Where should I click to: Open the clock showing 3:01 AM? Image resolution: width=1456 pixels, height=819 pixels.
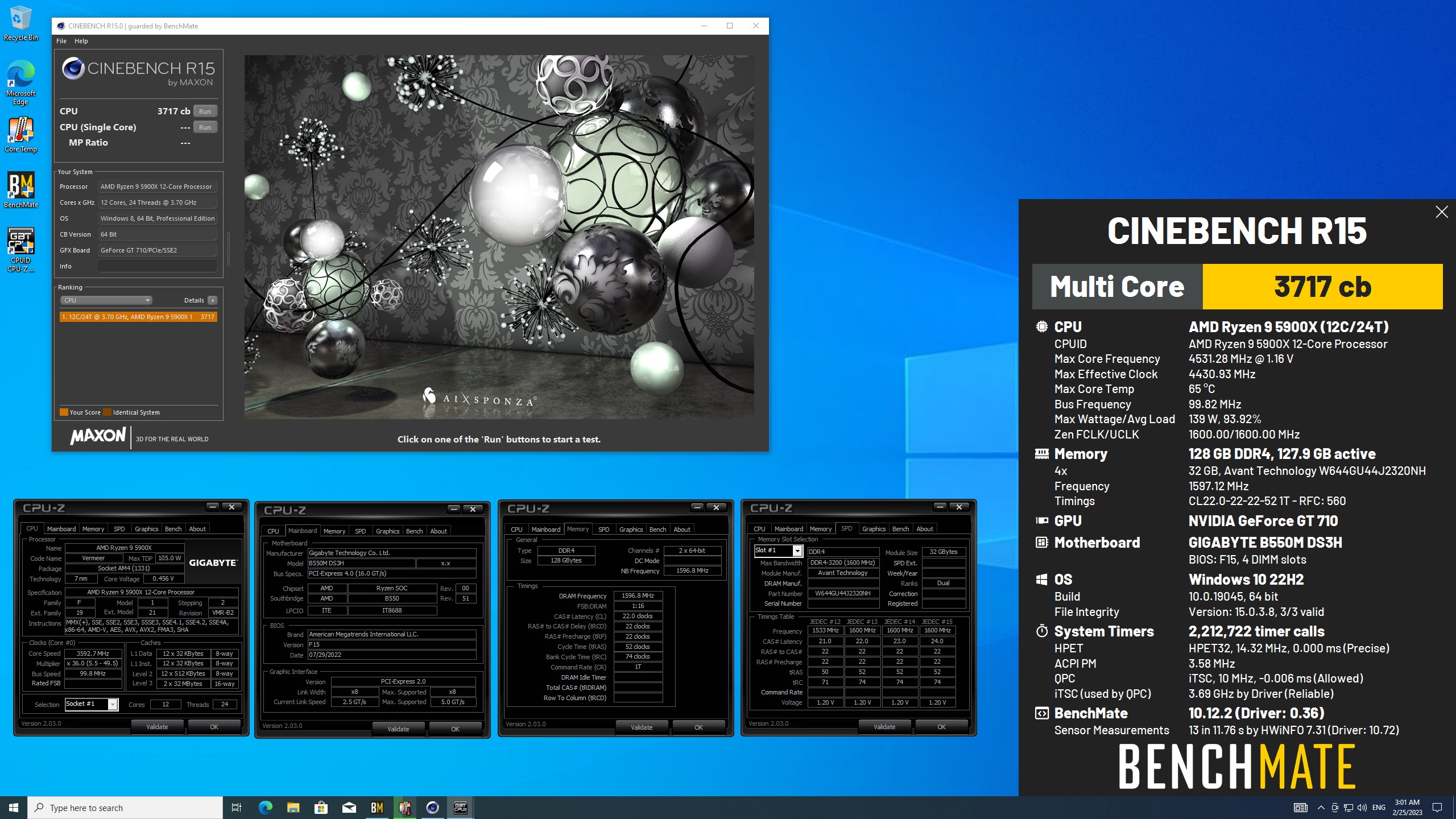click(1407, 808)
